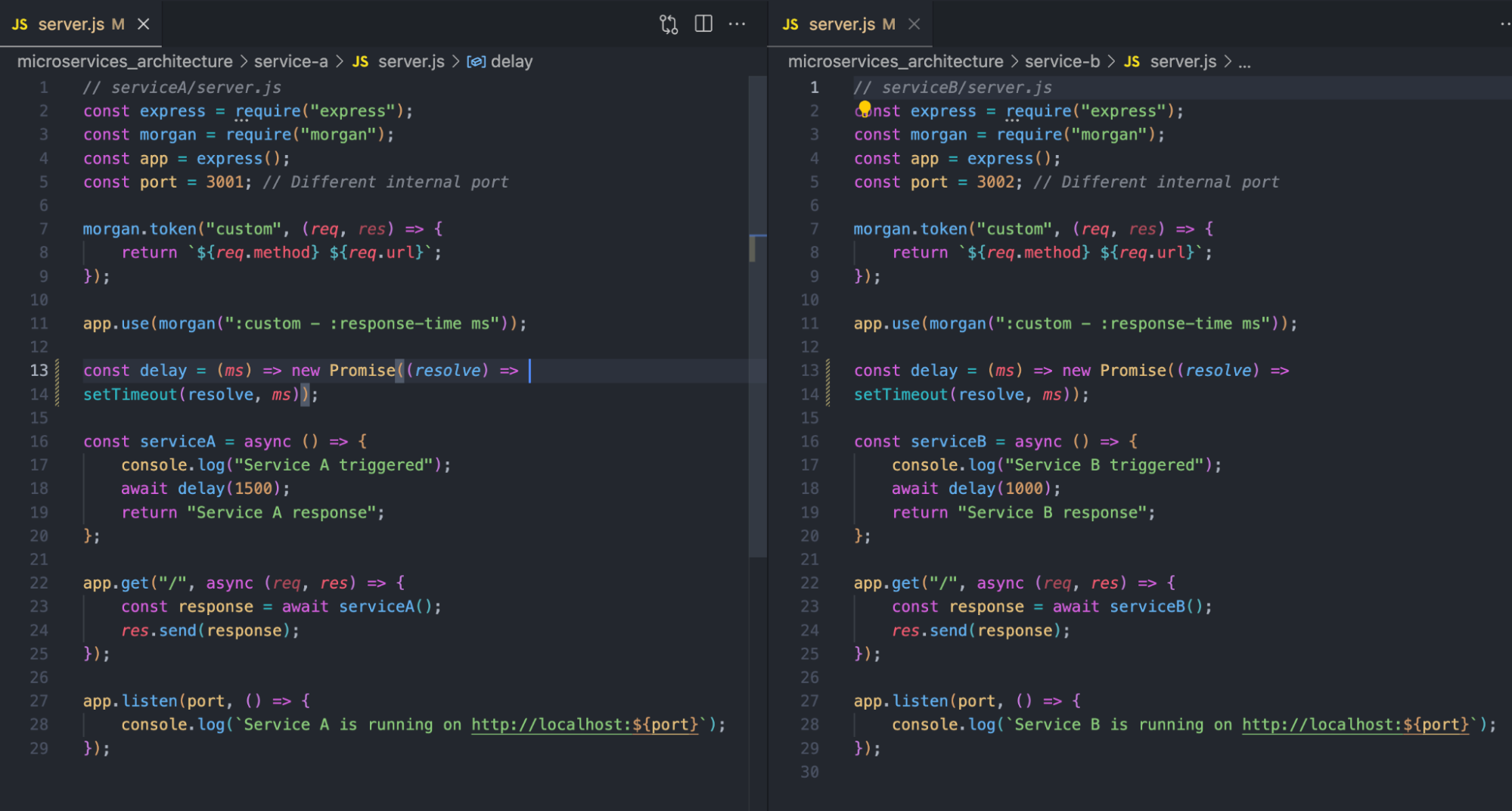1512x811 pixels.
Task: Click delay(1500) call in serviceA
Action: 229,489
